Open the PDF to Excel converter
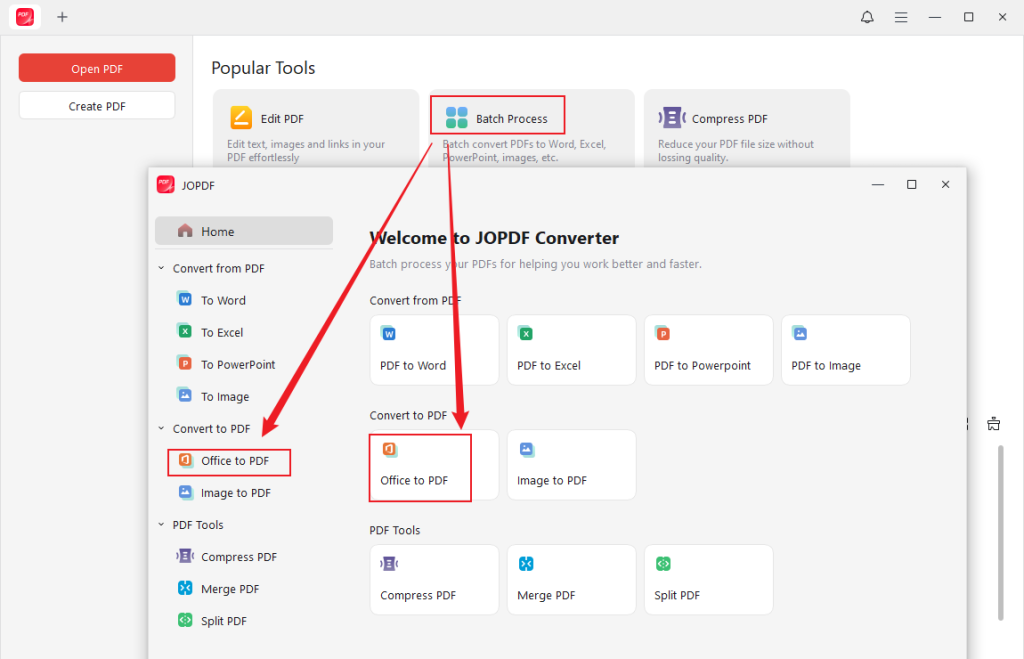 [571, 350]
